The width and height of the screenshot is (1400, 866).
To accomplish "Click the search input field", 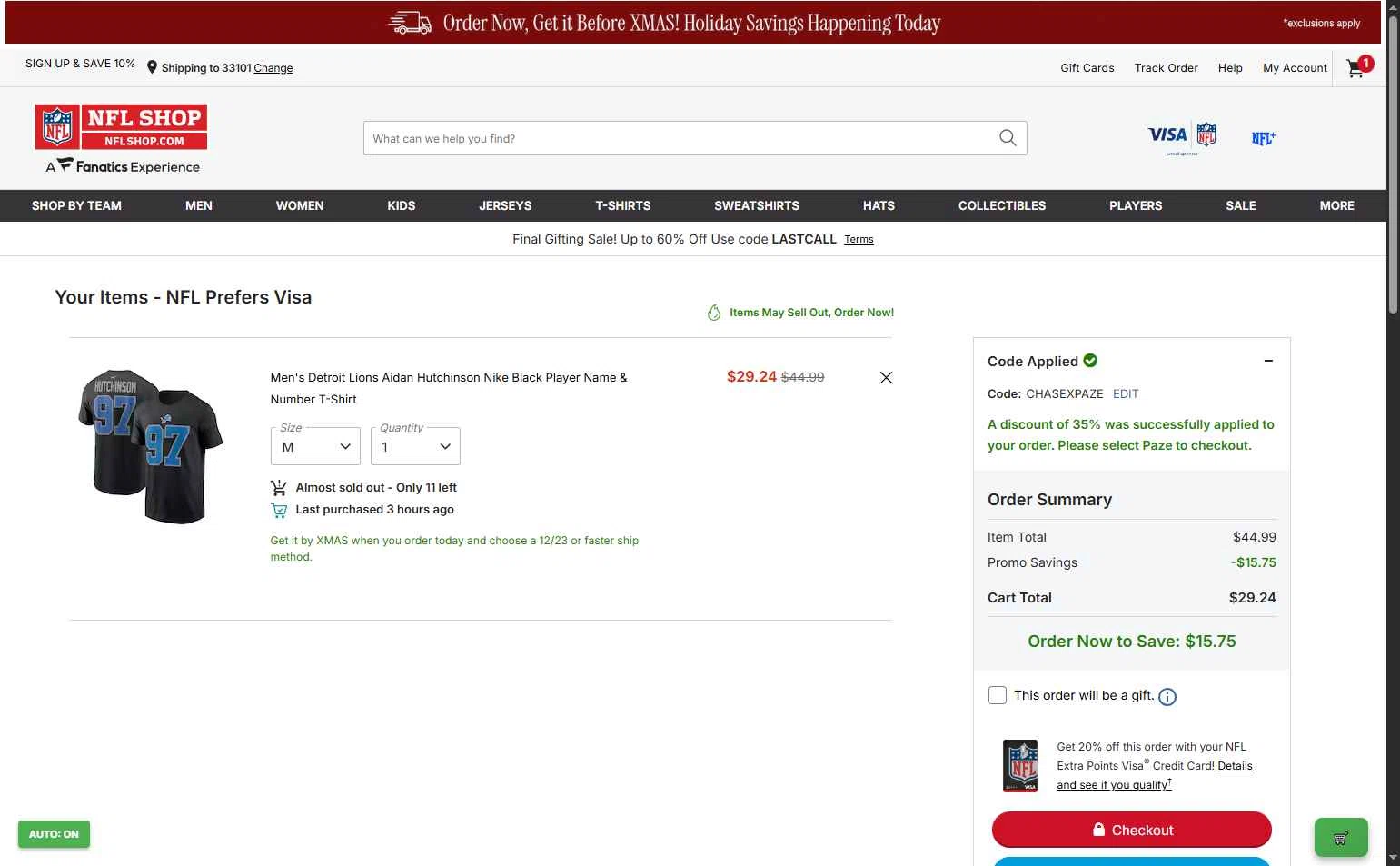I will (681, 138).
